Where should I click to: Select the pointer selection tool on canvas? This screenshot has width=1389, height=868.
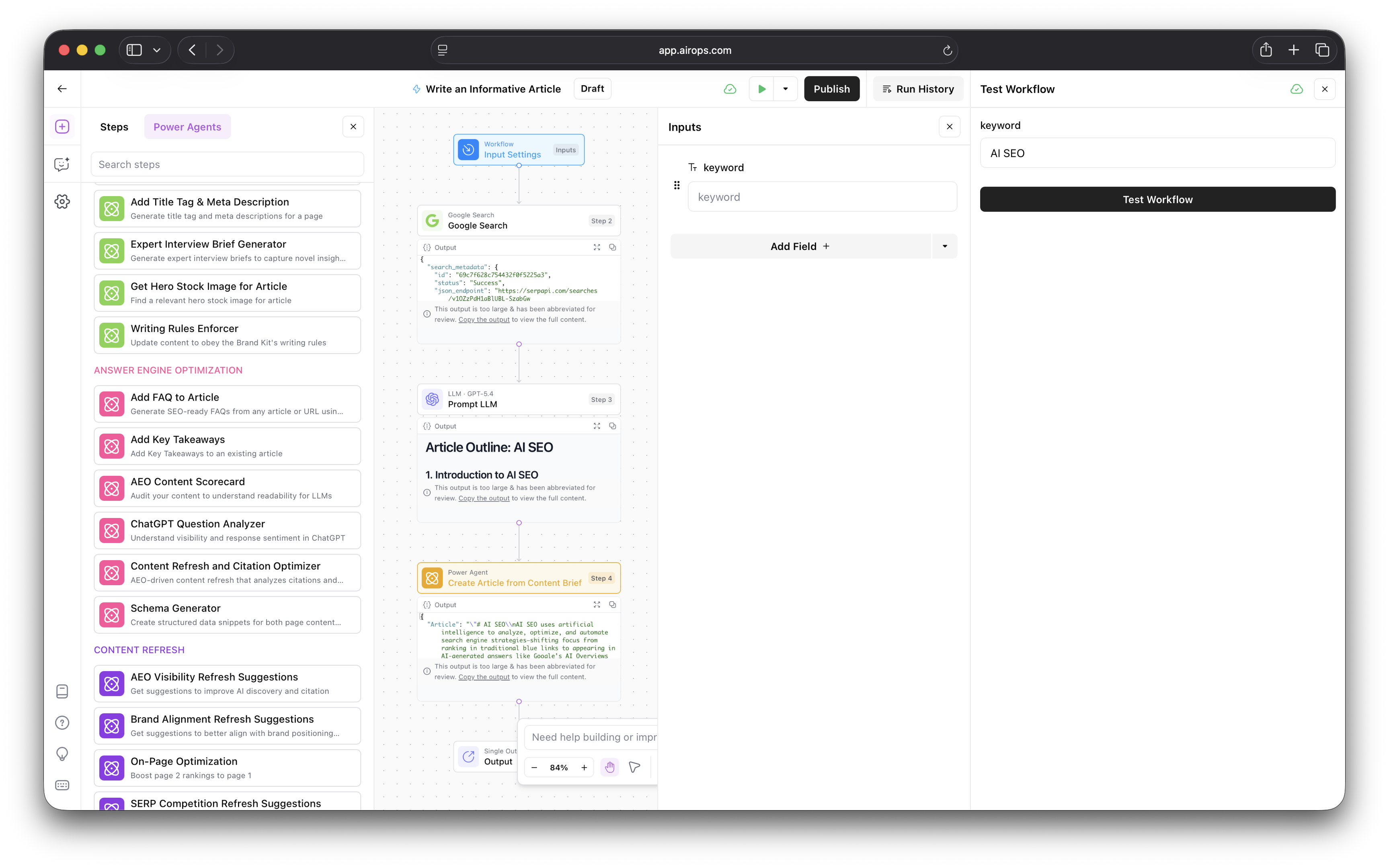click(x=634, y=768)
